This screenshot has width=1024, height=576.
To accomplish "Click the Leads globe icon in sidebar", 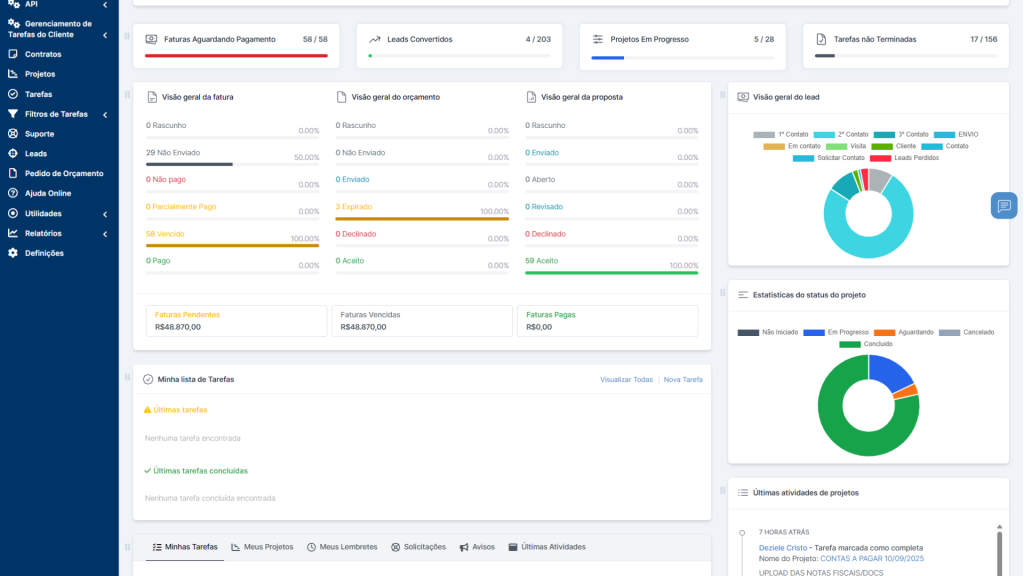I will pos(13,154).
